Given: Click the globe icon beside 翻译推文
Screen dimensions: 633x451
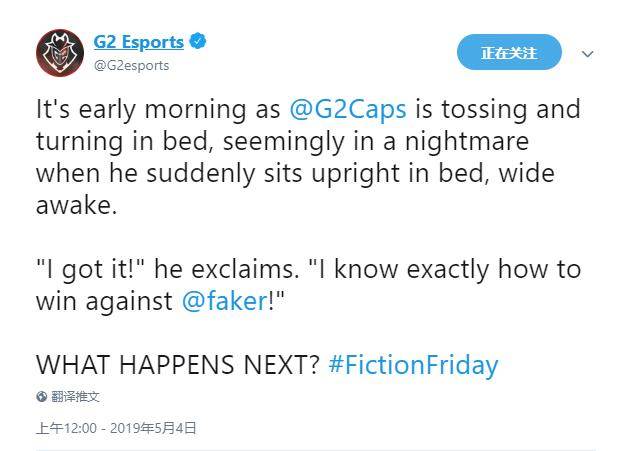Looking at the screenshot, I should click(42, 397).
